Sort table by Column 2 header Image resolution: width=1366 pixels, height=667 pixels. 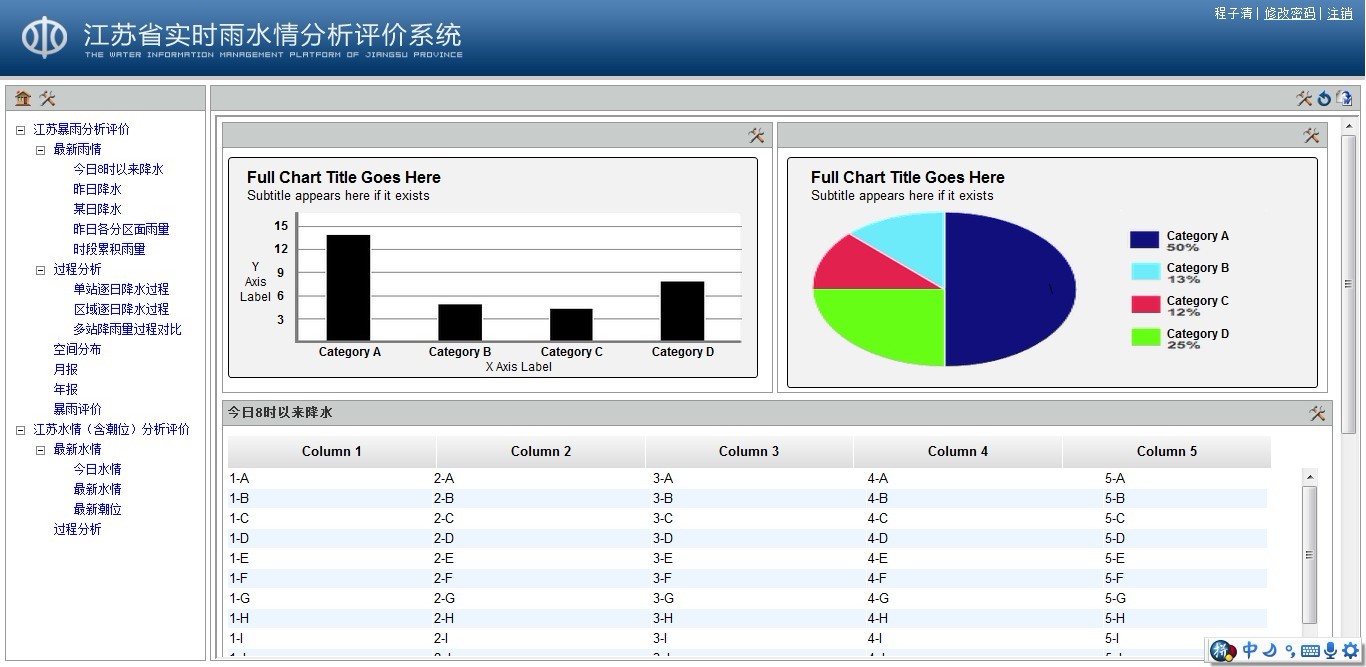(541, 451)
